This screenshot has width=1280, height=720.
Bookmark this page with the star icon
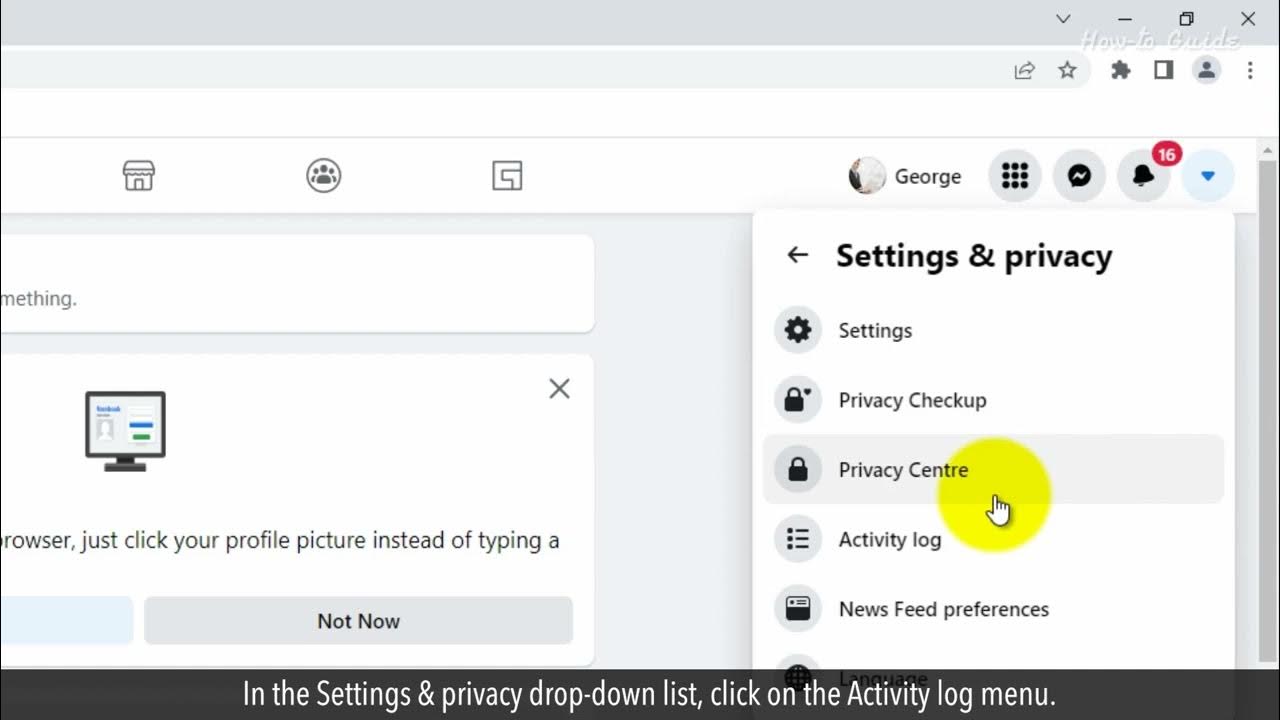coord(1068,70)
